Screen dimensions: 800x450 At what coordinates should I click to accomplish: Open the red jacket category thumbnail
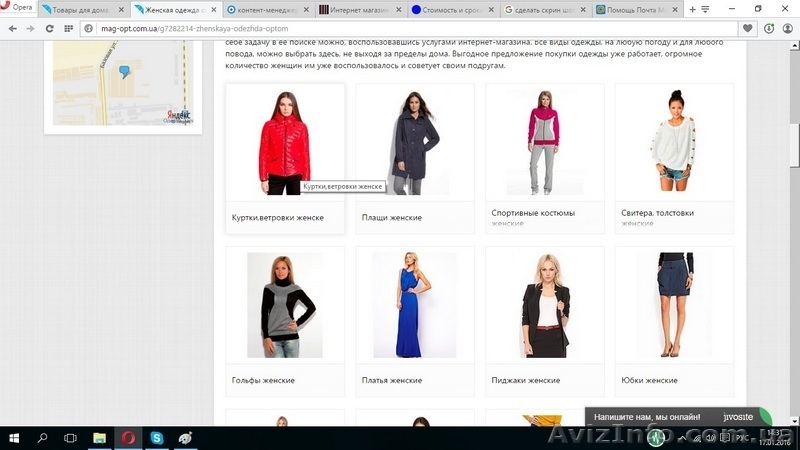click(285, 143)
